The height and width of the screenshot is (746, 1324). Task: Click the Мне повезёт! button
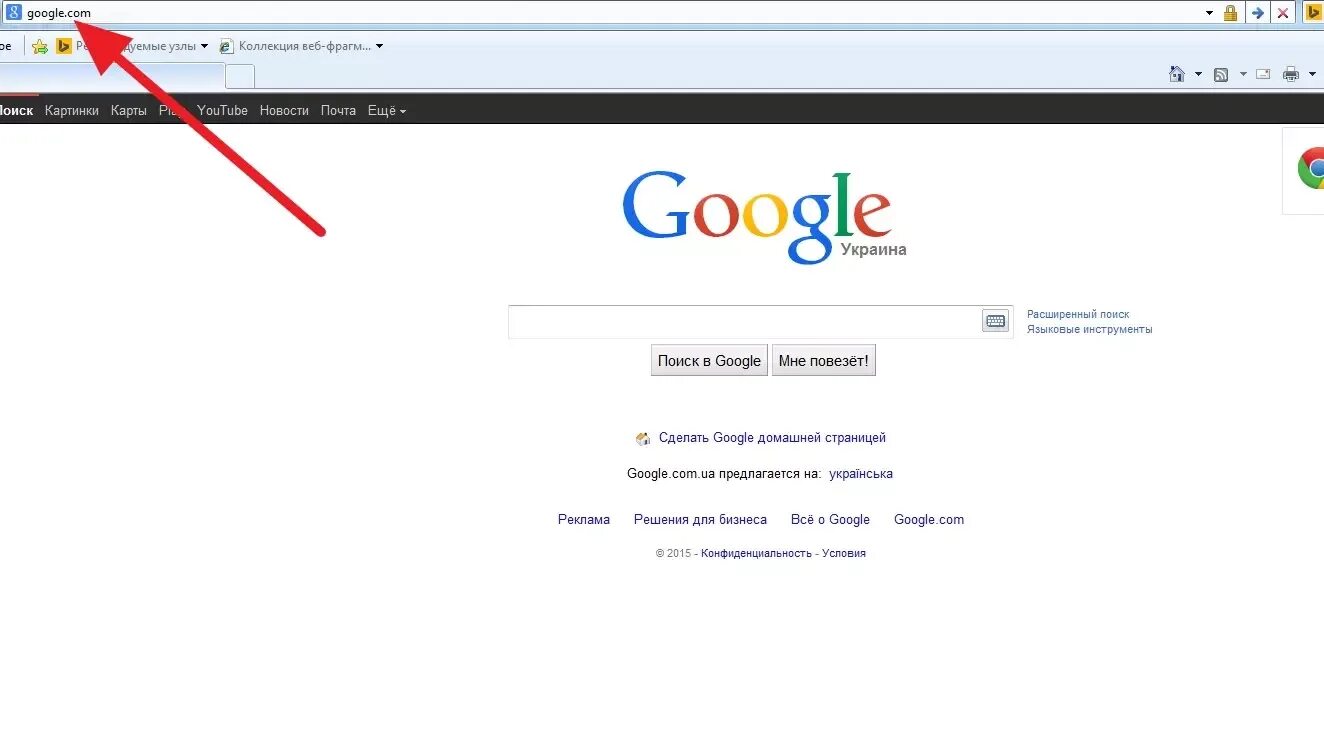[x=824, y=361]
